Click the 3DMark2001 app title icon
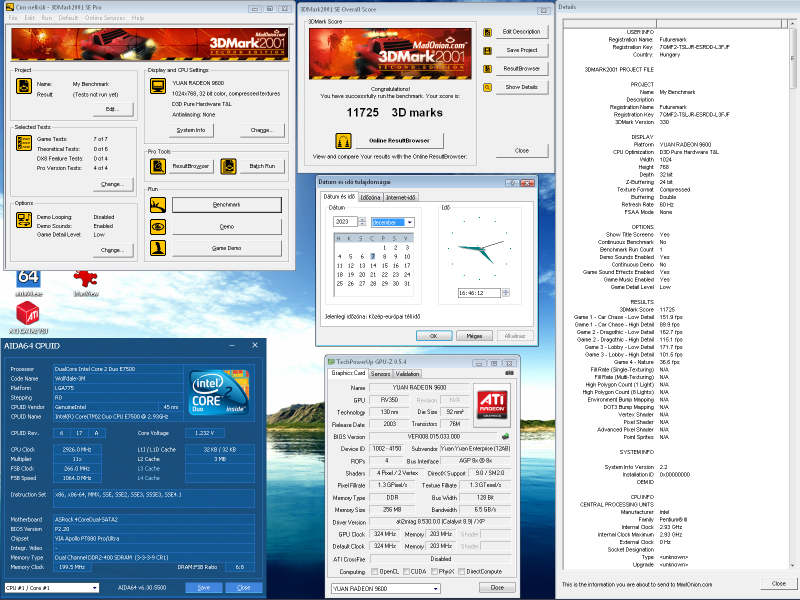The image size is (800, 600). tap(9, 7)
